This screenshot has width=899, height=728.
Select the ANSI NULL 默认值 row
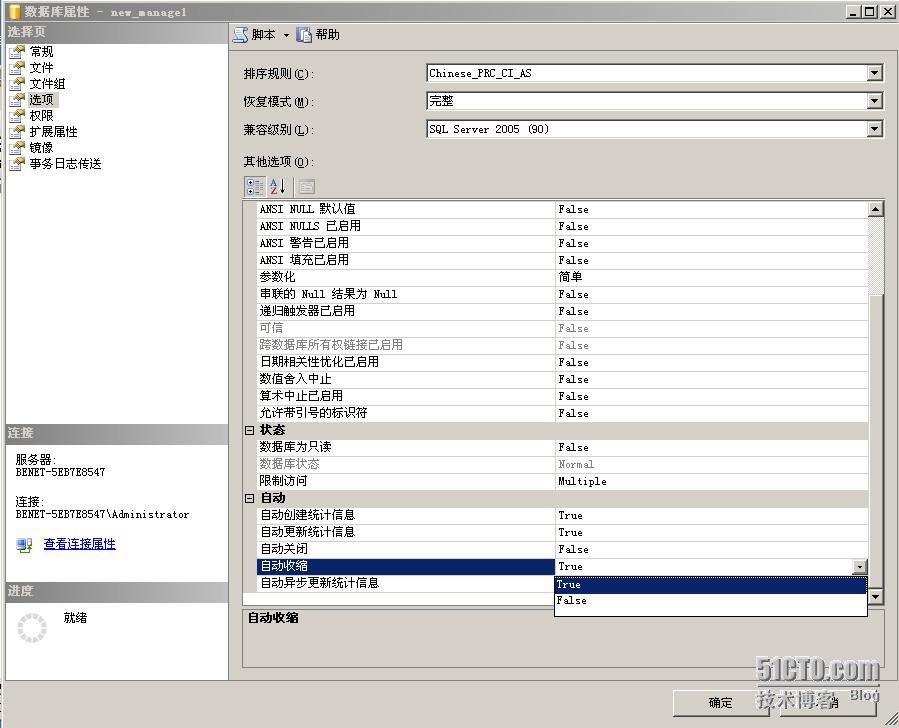click(x=562, y=209)
